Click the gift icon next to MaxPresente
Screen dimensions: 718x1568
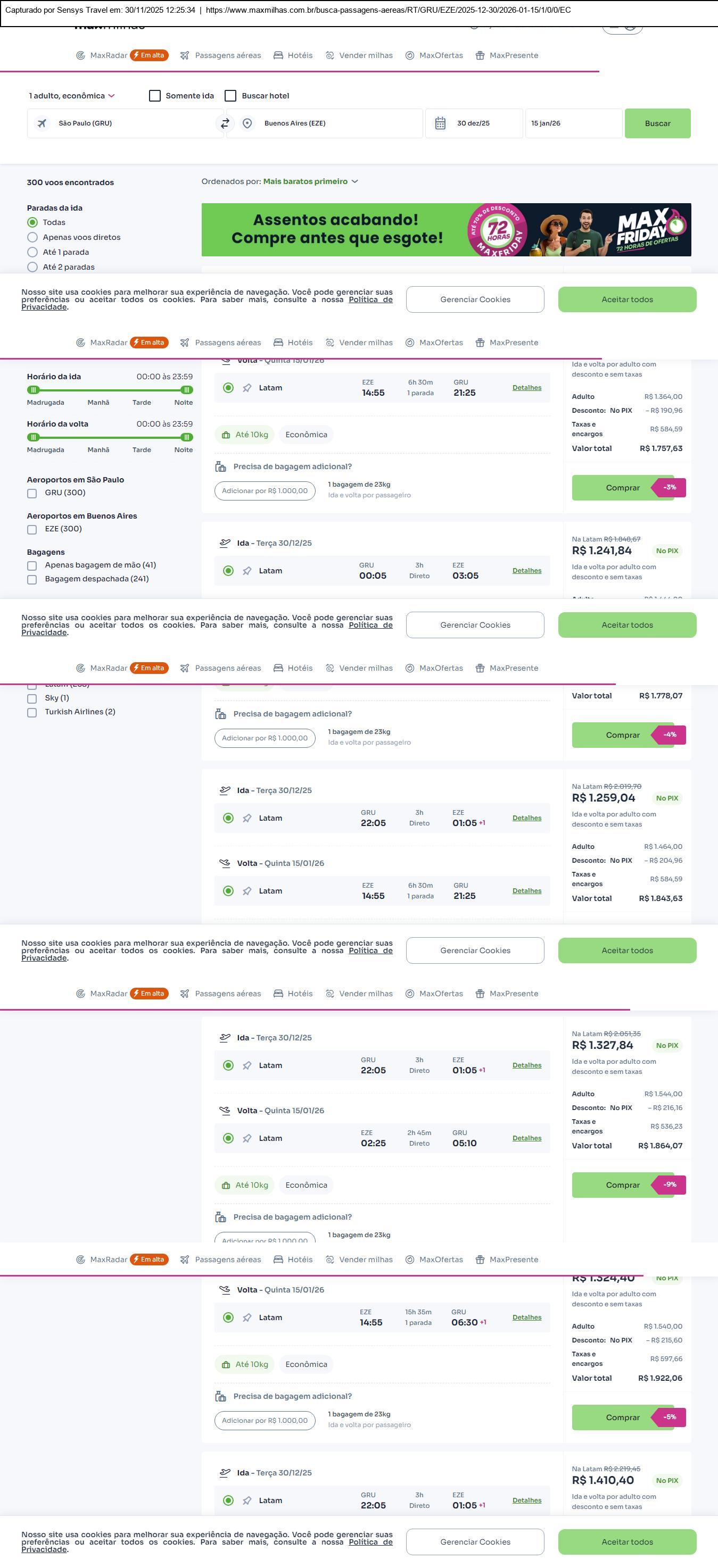tap(480, 55)
